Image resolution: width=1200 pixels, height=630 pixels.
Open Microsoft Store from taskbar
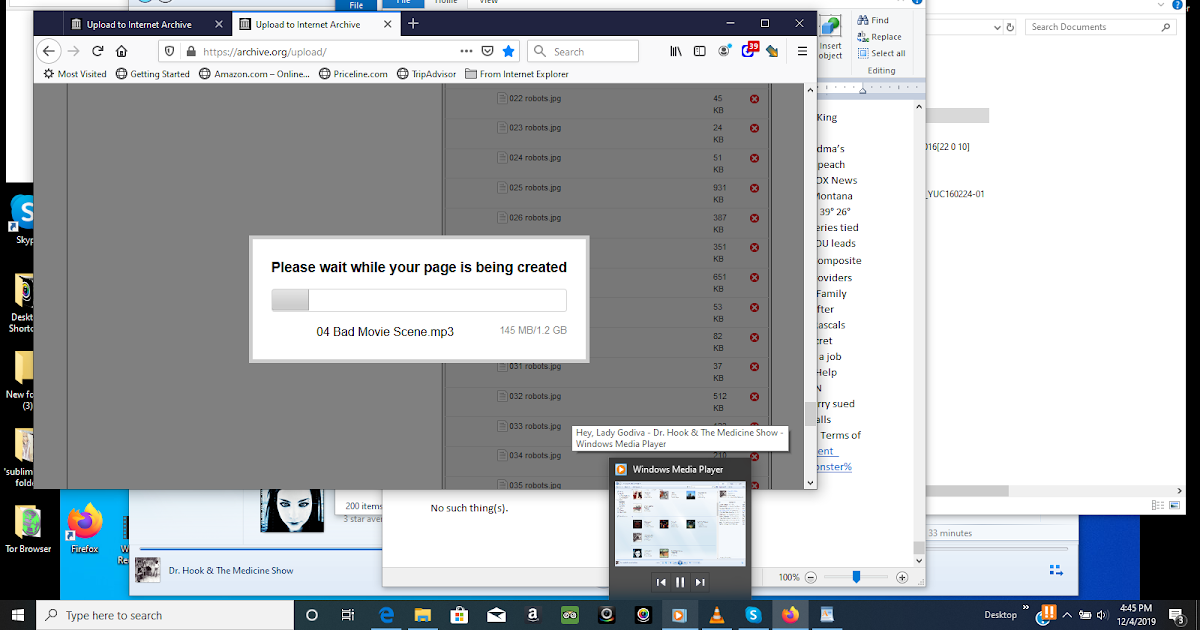point(459,615)
